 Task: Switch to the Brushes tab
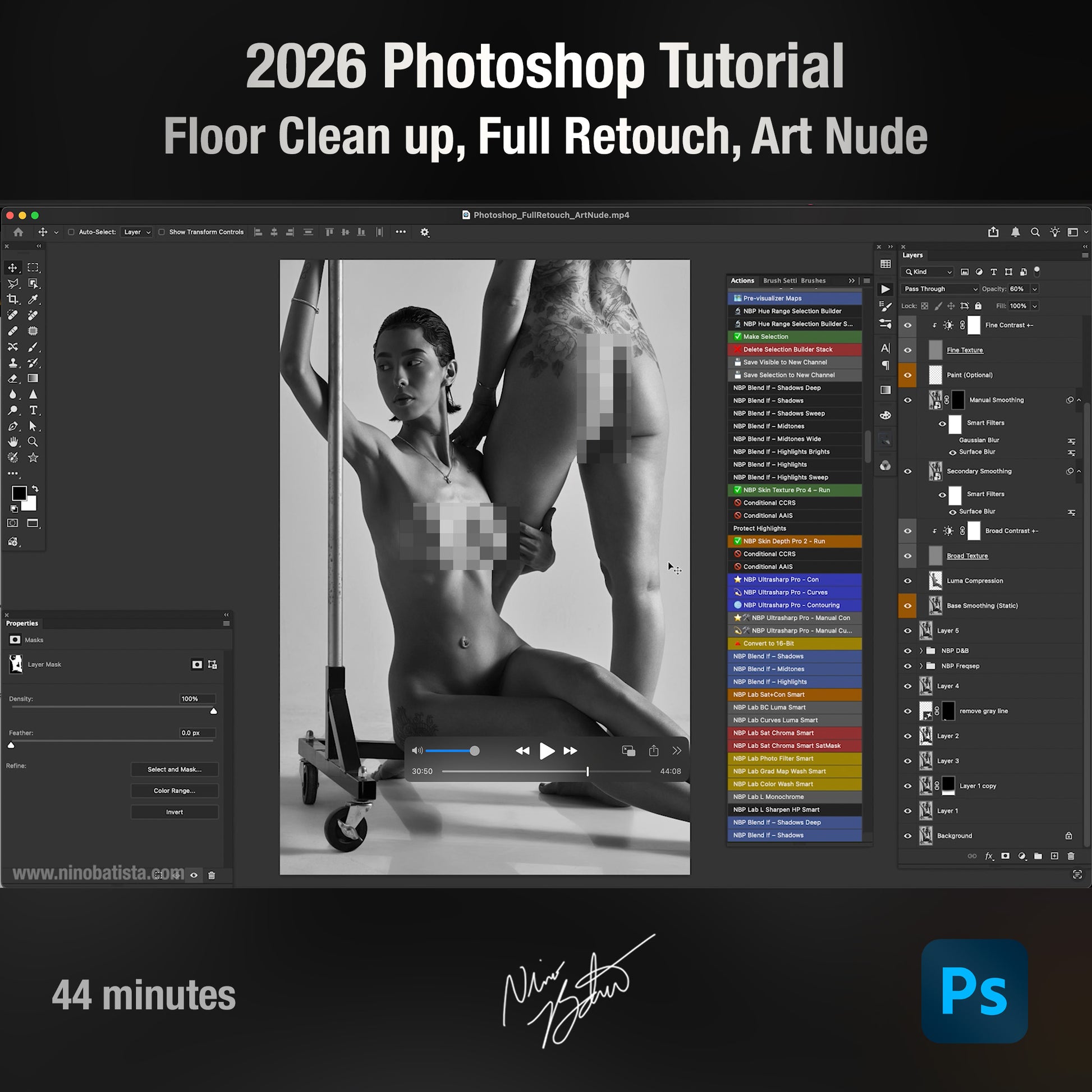click(x=813, y=281)
